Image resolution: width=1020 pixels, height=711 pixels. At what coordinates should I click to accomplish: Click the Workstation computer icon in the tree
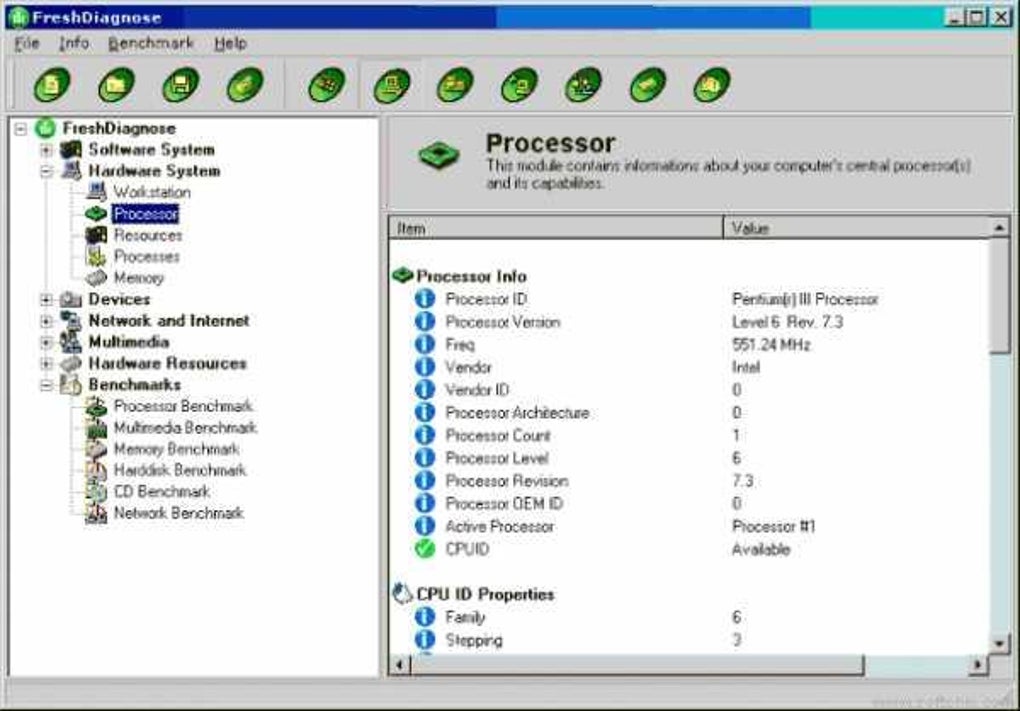[x=96, y=192]
